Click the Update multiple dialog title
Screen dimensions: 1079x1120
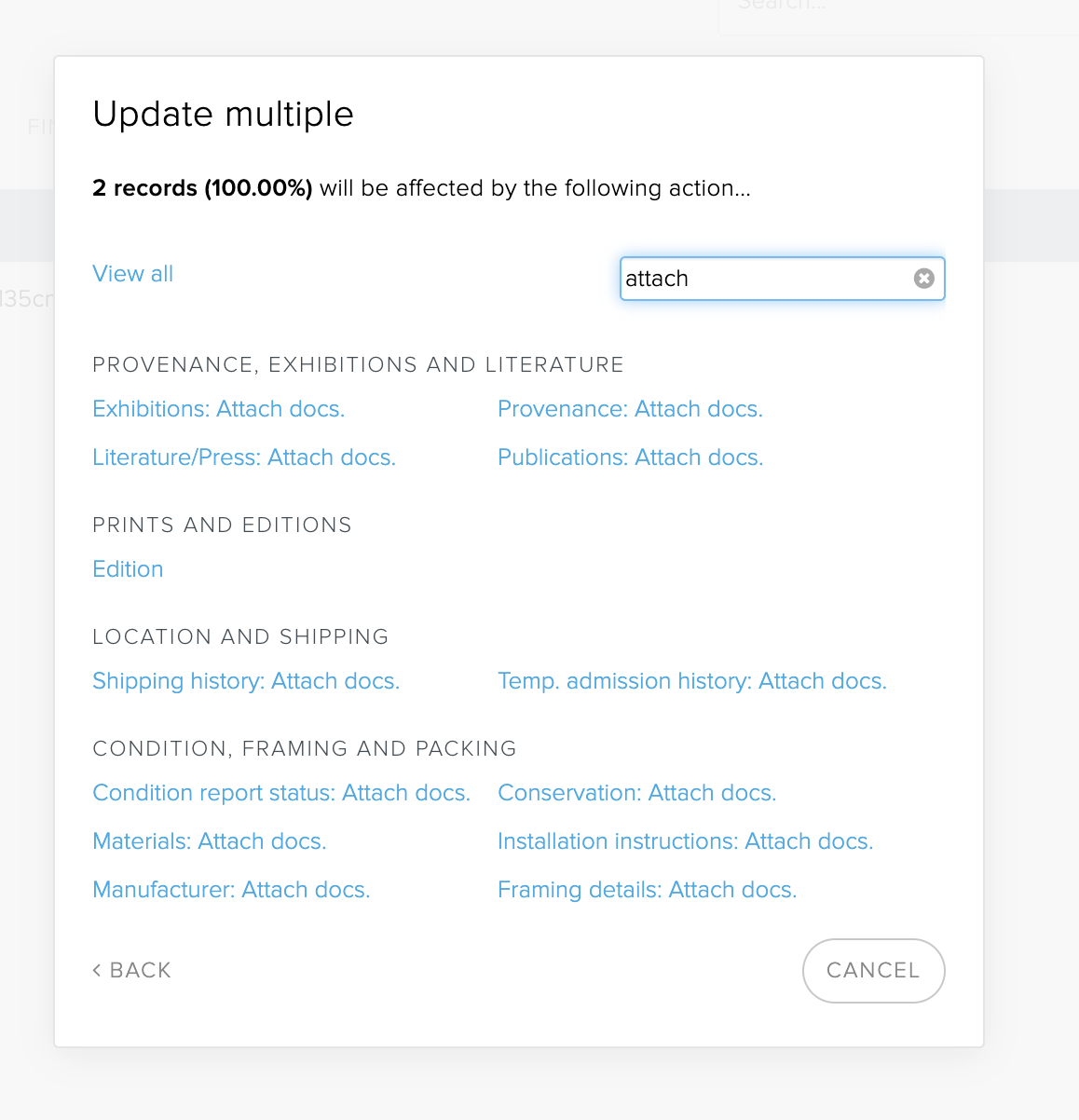coord(224,115)
